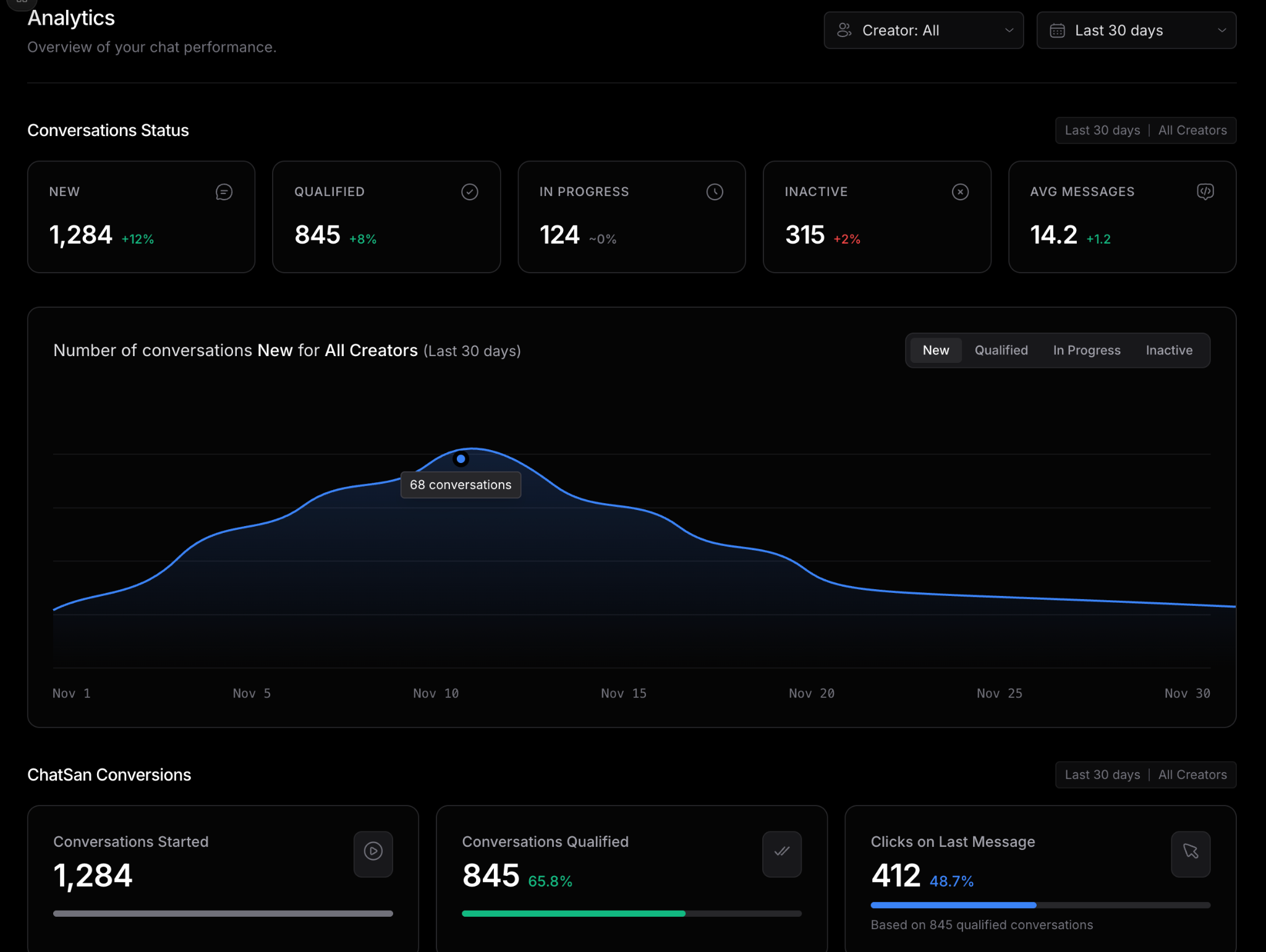Click the checkmark circle icon on QUALIFIED card
This screenshot has width=1266, height=952.
click(x=470, y=192)
